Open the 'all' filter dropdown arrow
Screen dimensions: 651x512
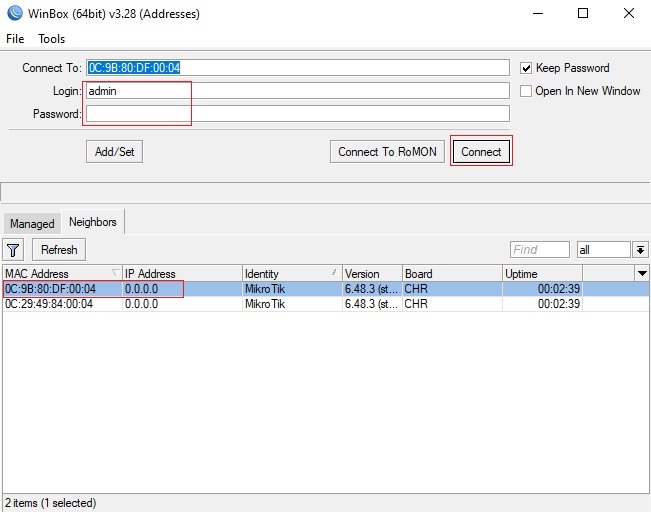click(x=640, y=250)
